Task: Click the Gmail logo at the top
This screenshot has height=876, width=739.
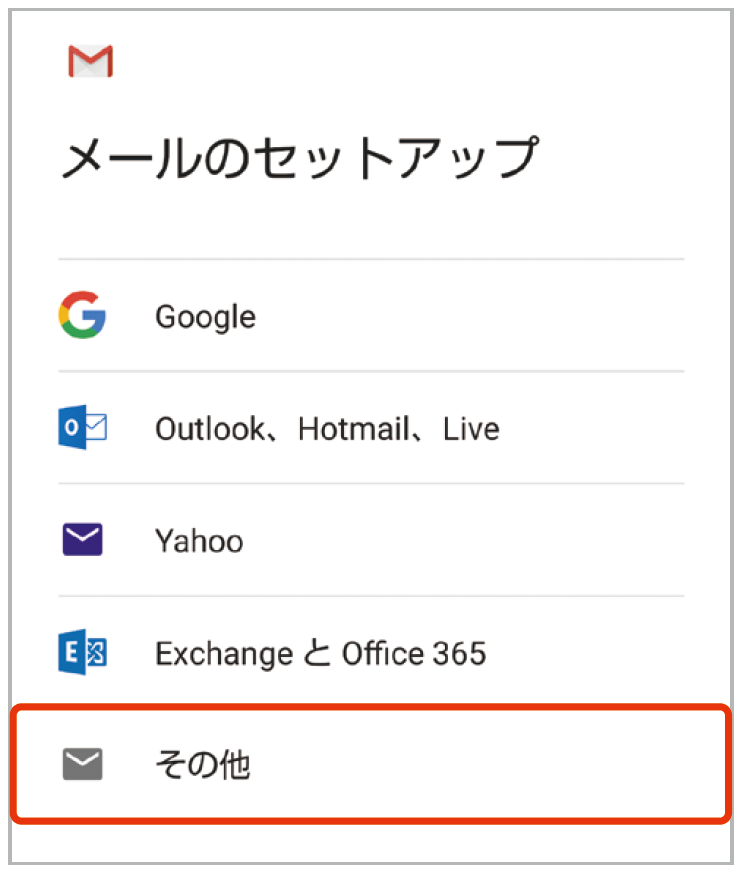Action: pyautogui.click(x=90, y=61)
